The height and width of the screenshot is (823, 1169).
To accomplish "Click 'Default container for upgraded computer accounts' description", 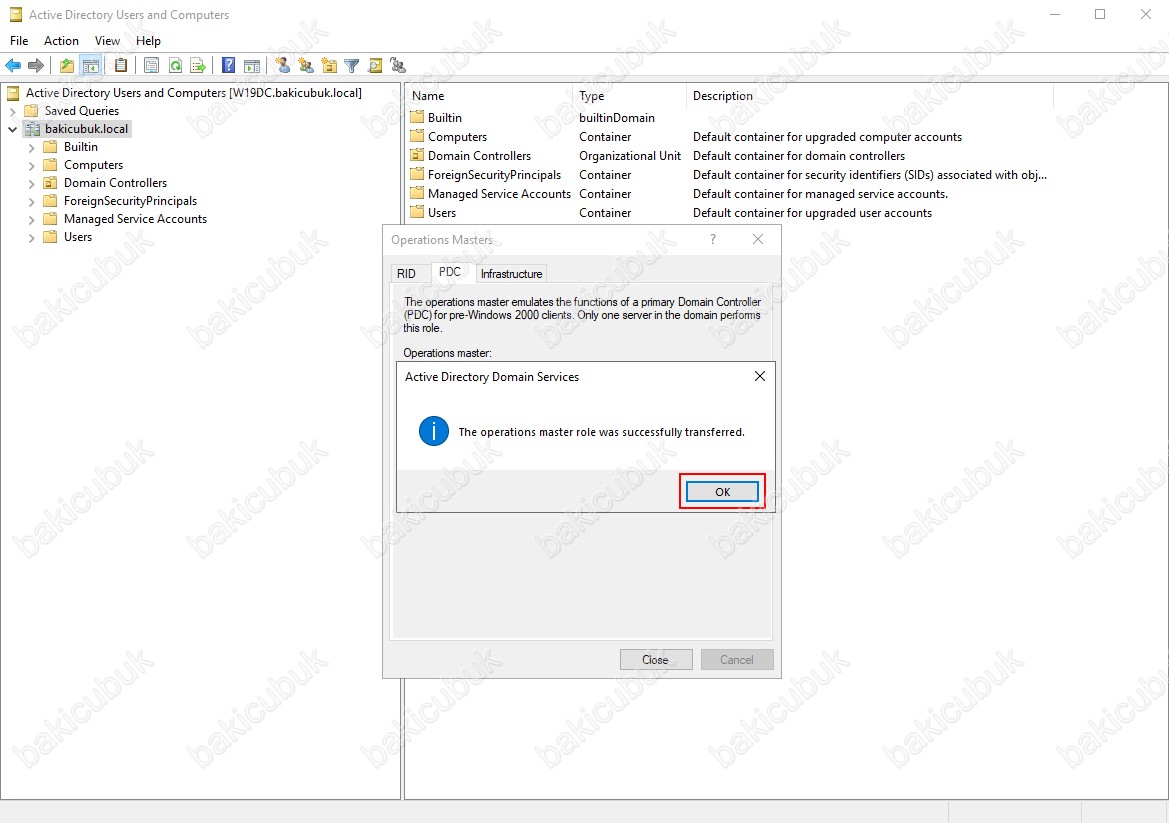I will pyautogui.click(x=828, y=137).
